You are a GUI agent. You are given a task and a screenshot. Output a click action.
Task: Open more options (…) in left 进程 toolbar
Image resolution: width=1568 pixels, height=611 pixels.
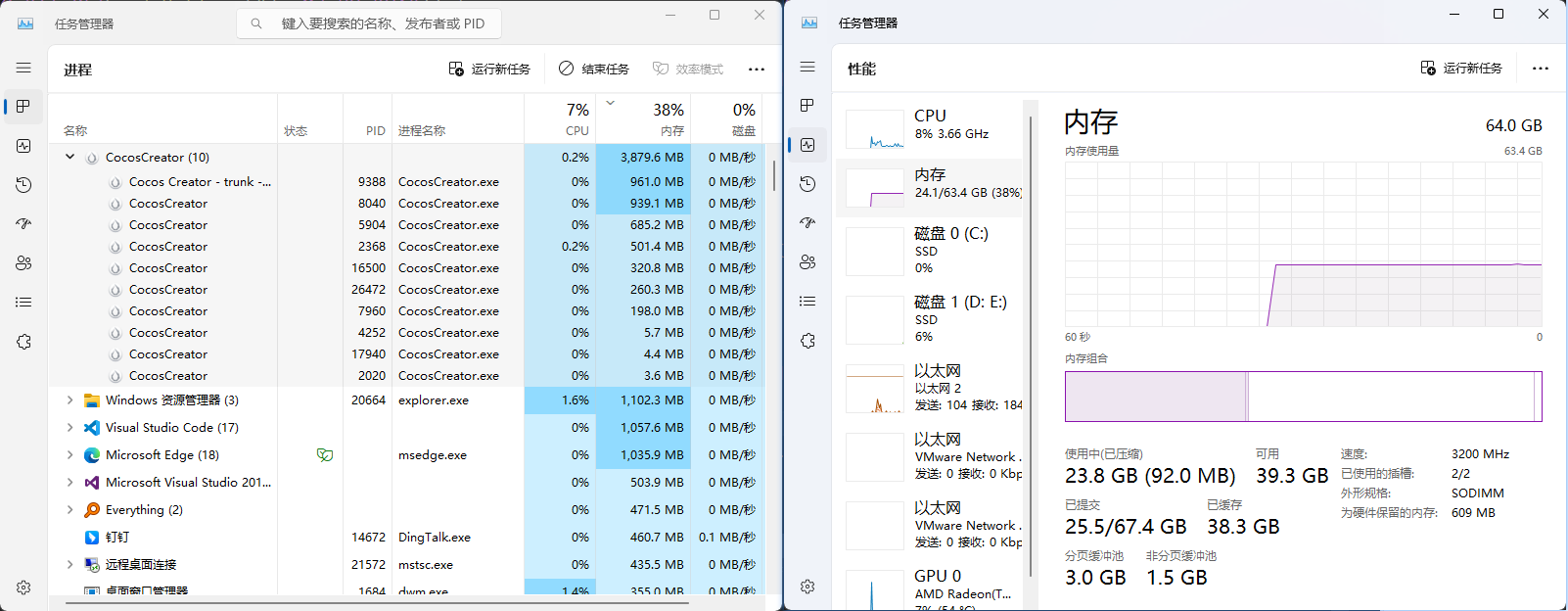[757, 69]
